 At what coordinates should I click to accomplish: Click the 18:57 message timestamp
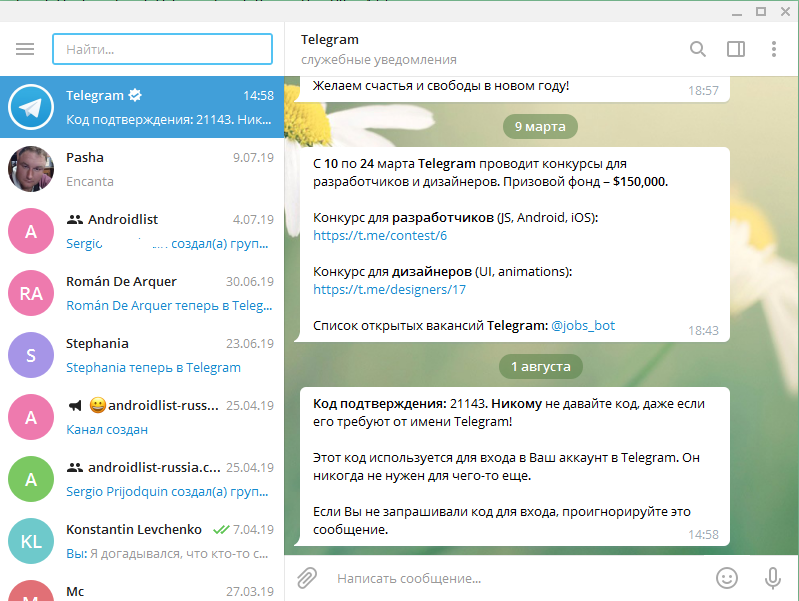pyautogui.click(x=703, y=91)
